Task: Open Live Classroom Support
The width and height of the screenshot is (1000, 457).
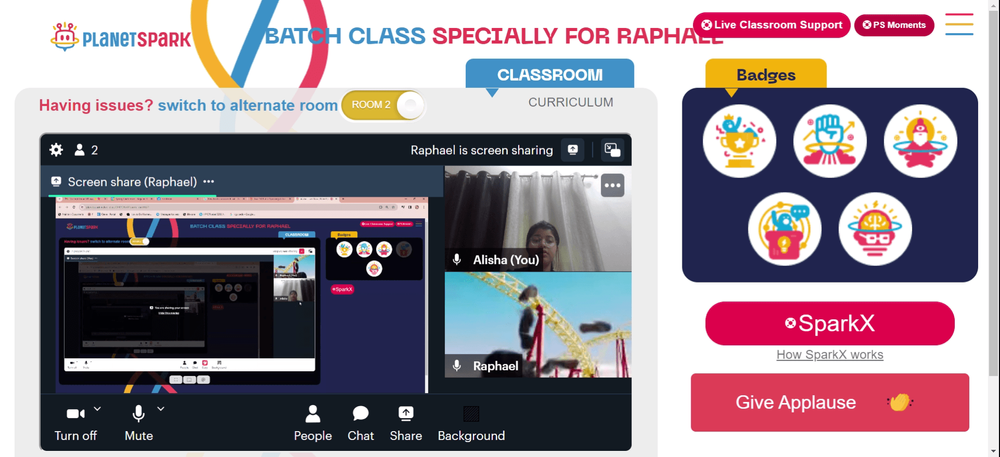Action: (772, 25)
